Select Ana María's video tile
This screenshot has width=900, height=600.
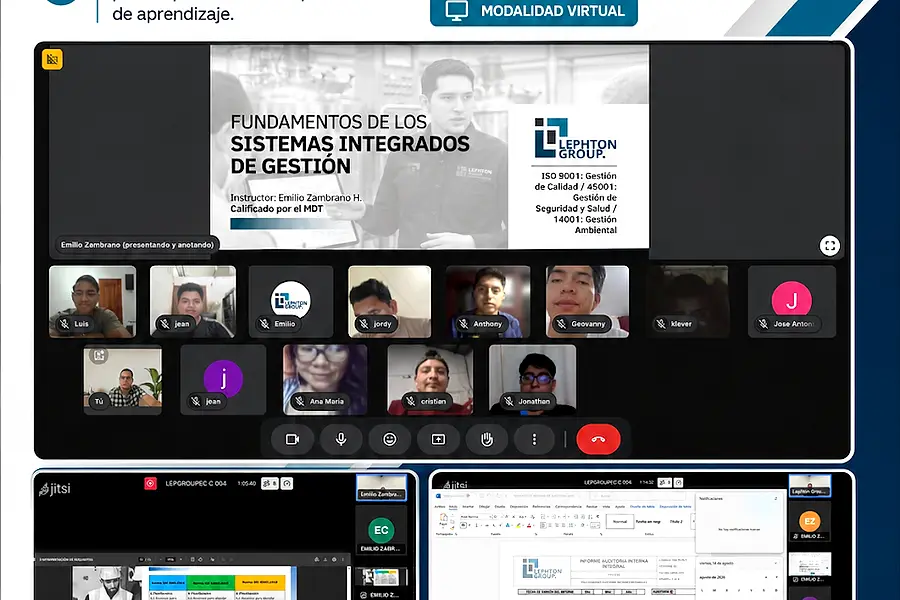click(x=325, y=380)
